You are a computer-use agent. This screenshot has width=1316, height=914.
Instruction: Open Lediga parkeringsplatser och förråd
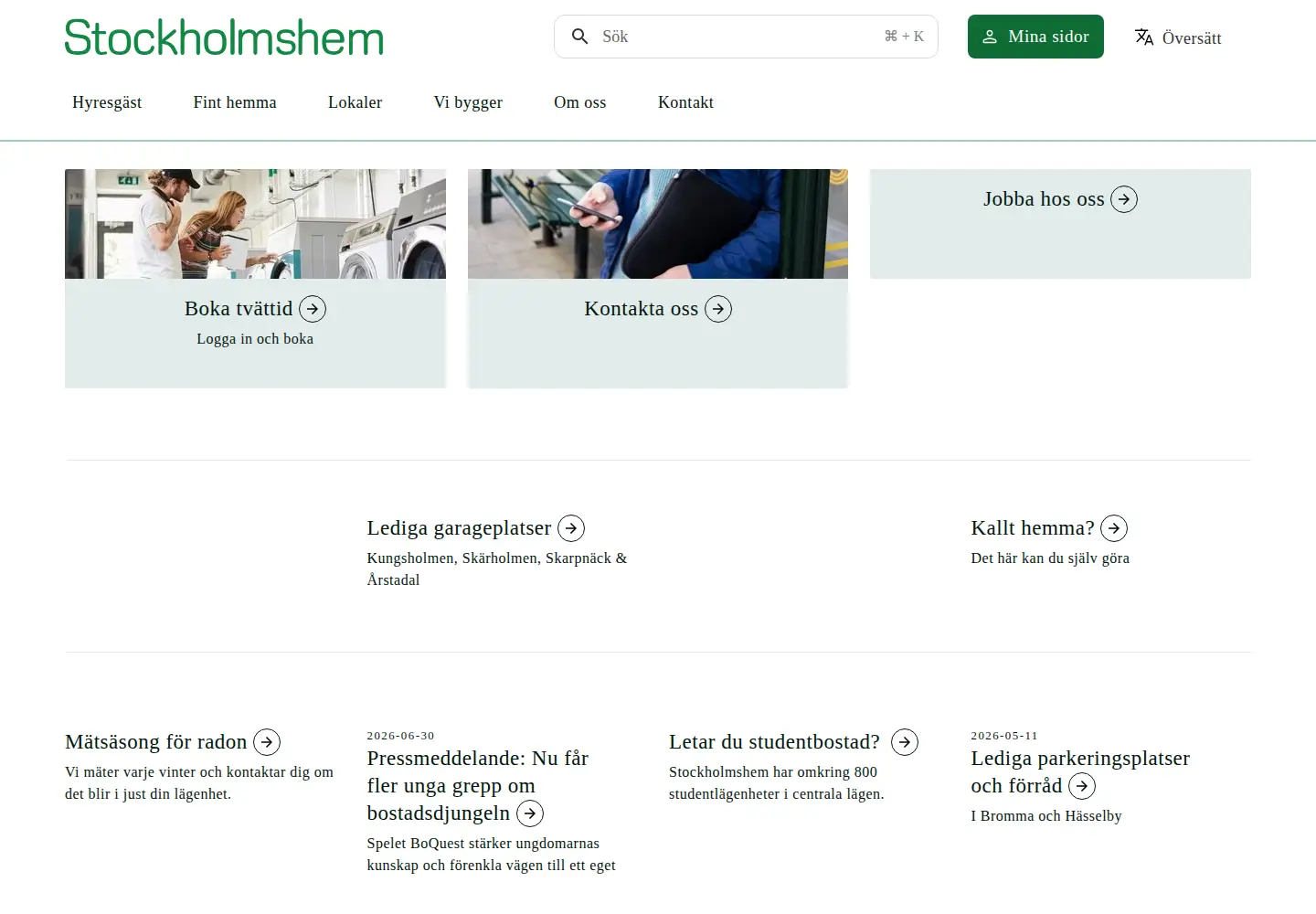tap(1080, 772)
